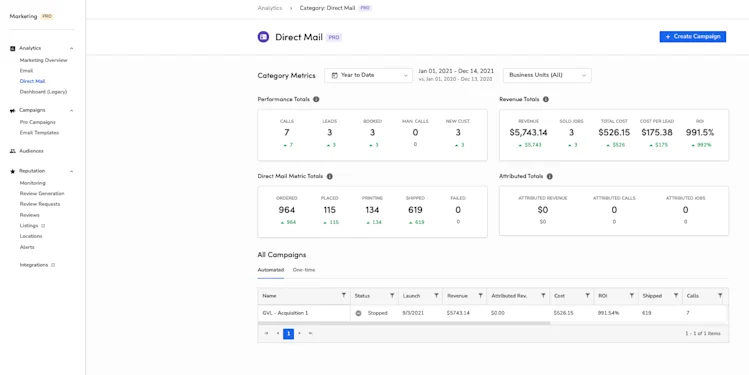Screen dimensions: 749x375
Task: Click the 9/3/2021 launch date cell
Action: 413,313
